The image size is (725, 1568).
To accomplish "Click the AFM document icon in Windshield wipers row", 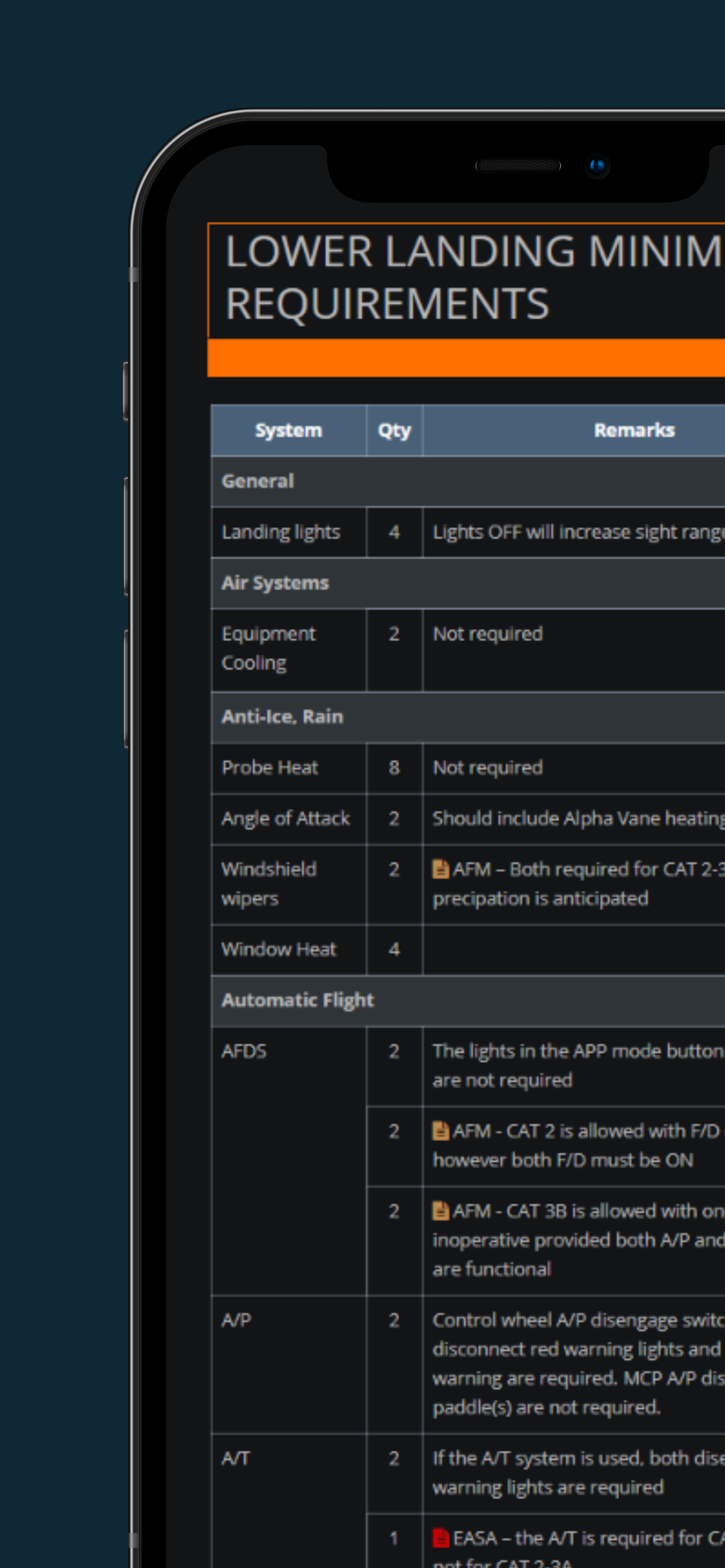I will tap(440, 869).
